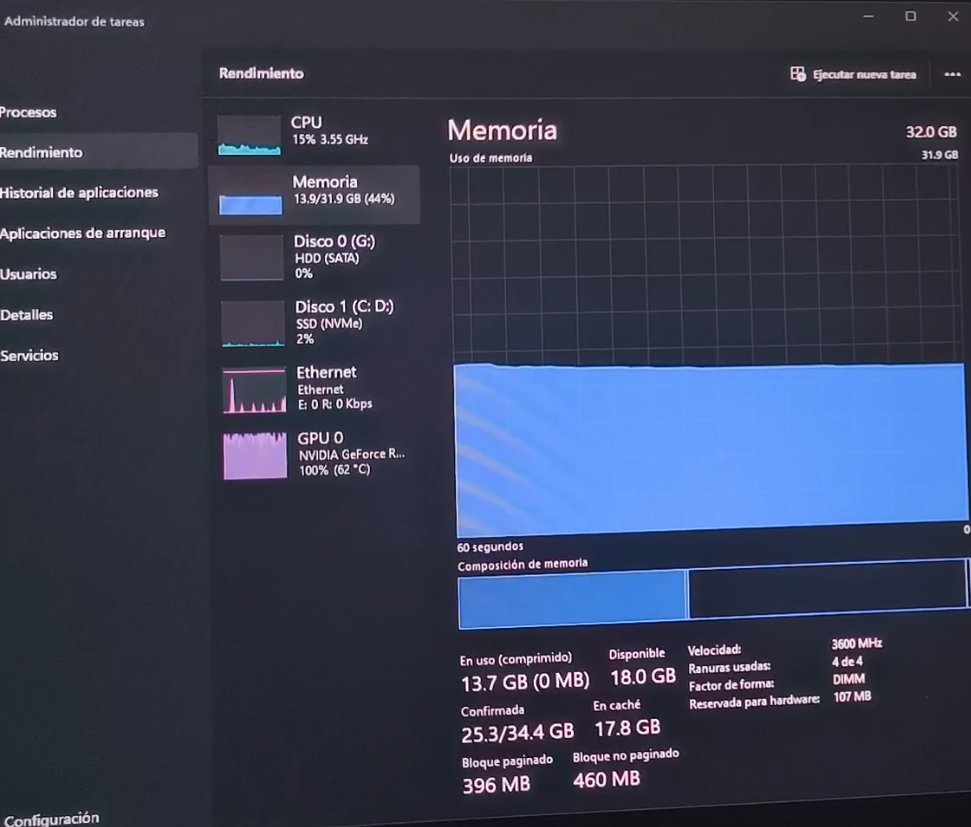This screenshot has width=971, height=827.
Task: Go to the Procesos tab
Action: click(x=30, y=112)
